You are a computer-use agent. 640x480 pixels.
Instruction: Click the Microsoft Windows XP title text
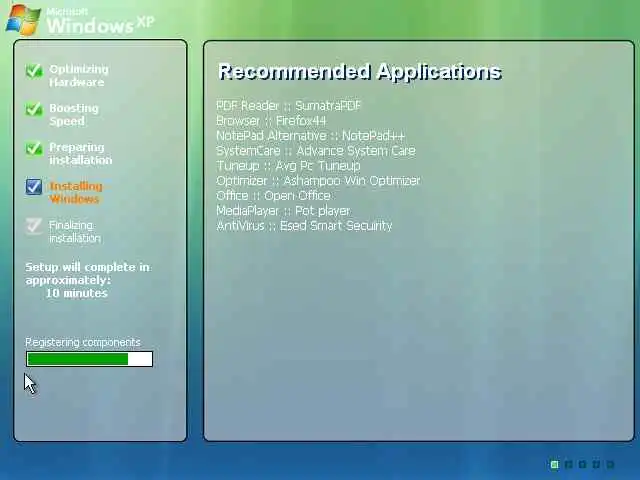(100, 20)
